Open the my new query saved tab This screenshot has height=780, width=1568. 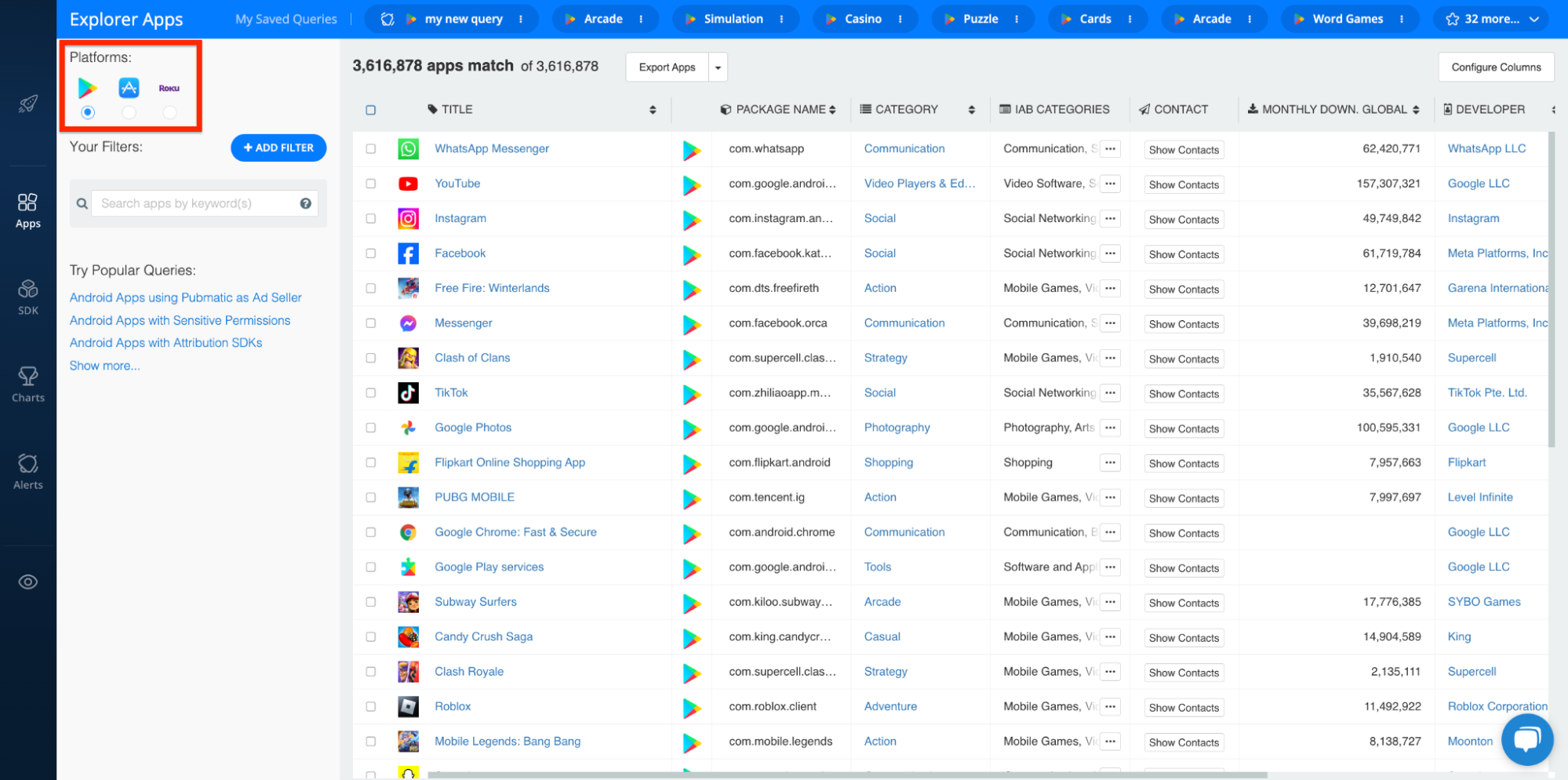tap(452, 19)
